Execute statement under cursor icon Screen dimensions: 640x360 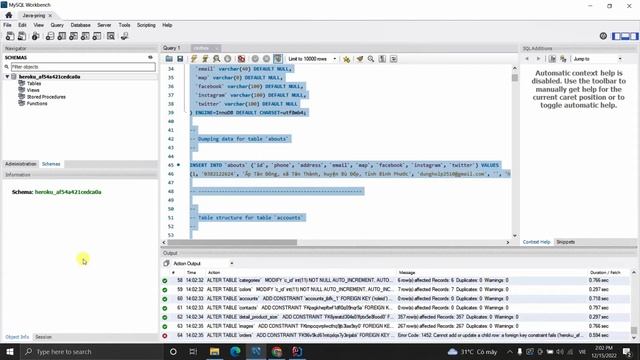205,59
